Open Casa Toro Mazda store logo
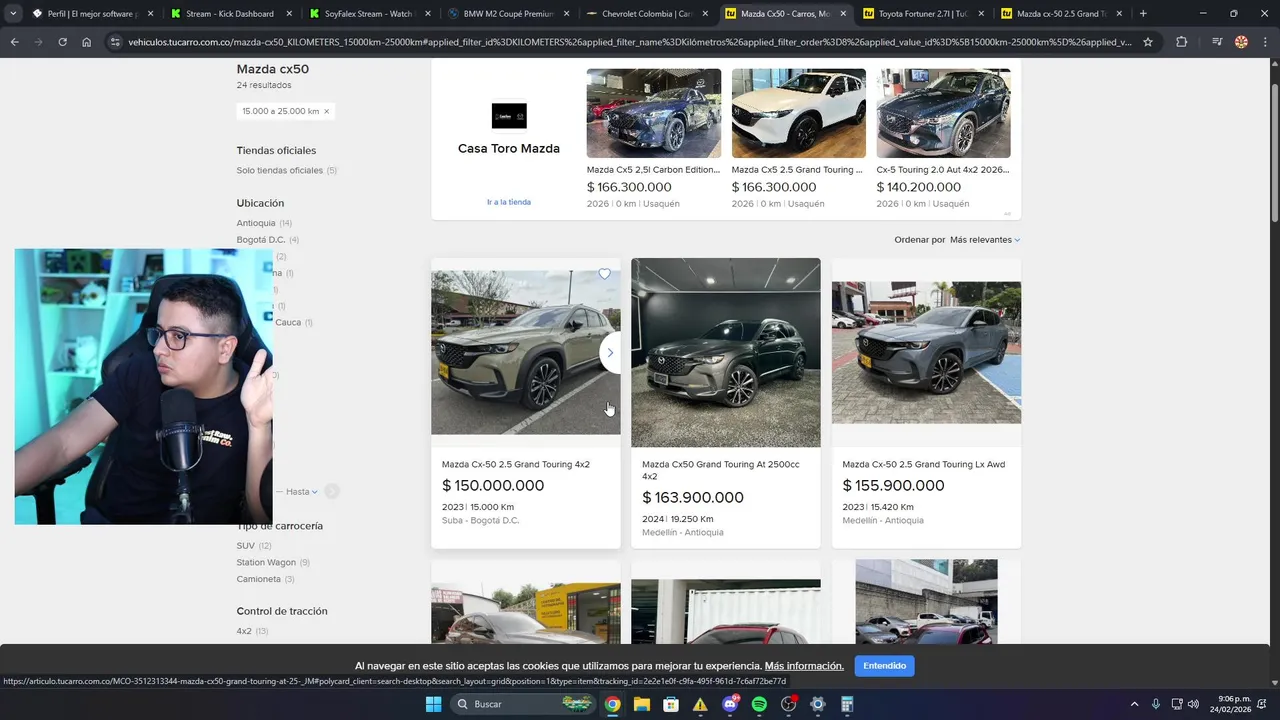Image resolution: width=1280 pixels, height=720 pixels. click(x=509, y=116)
